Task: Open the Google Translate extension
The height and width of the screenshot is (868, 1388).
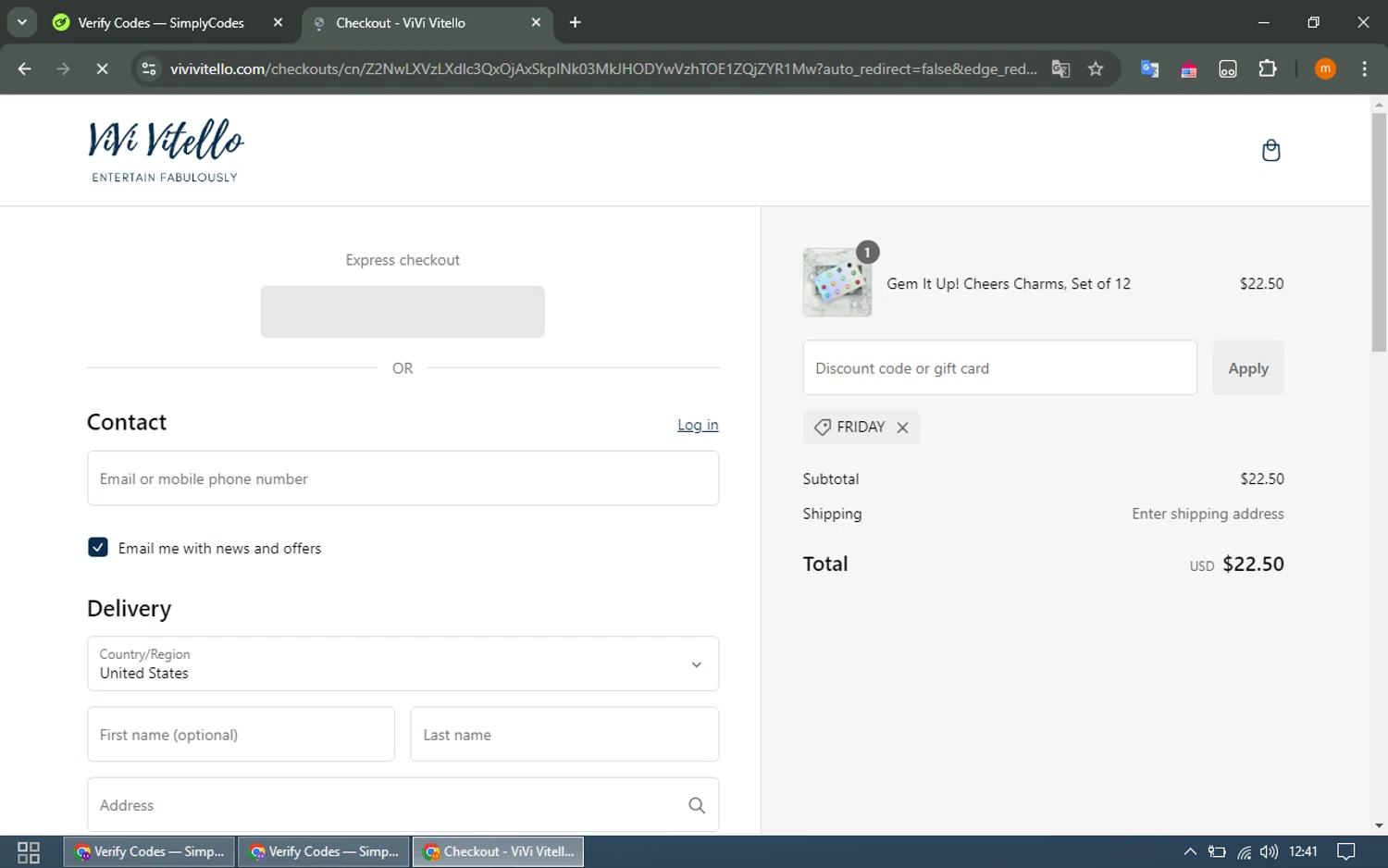Action: click(1149, 69)
